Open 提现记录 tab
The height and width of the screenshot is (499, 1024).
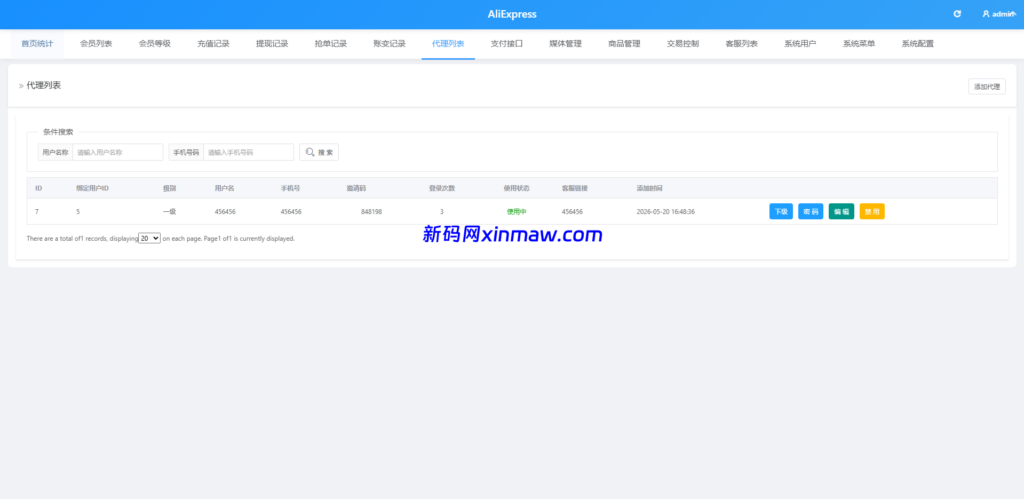272,44
